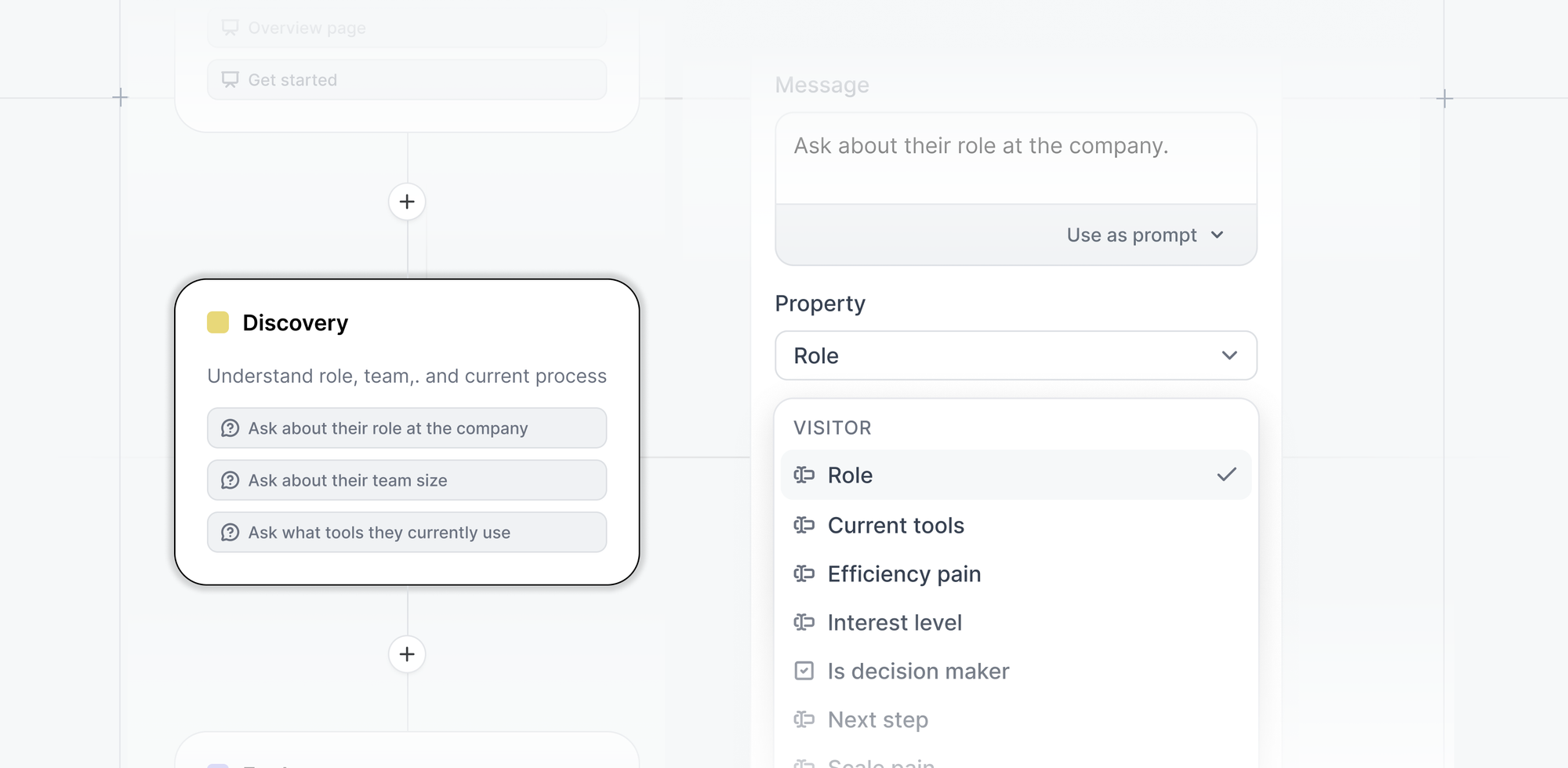The width and height of the screenshot is (1568, 768).
Task: Click the plus button above the Discovery card
Action: click(407, 202)
